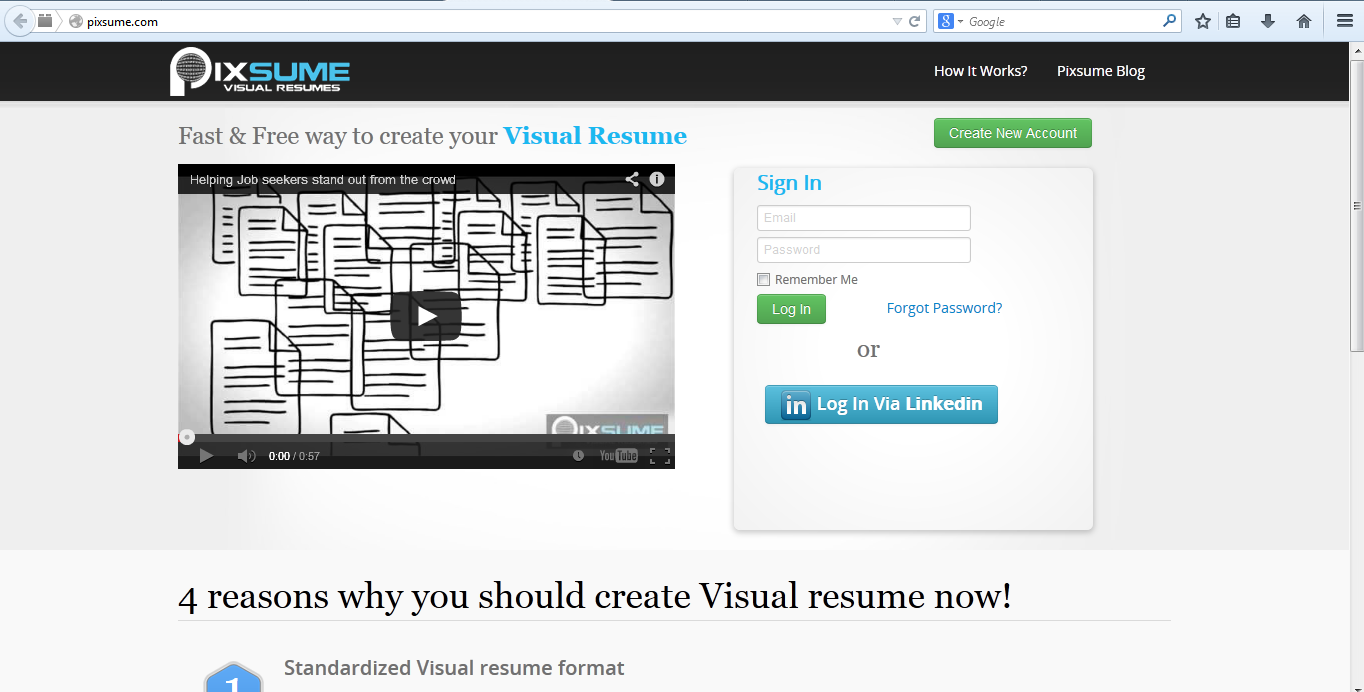
Task: Click the green Log In button
Action: coord(791,309)
